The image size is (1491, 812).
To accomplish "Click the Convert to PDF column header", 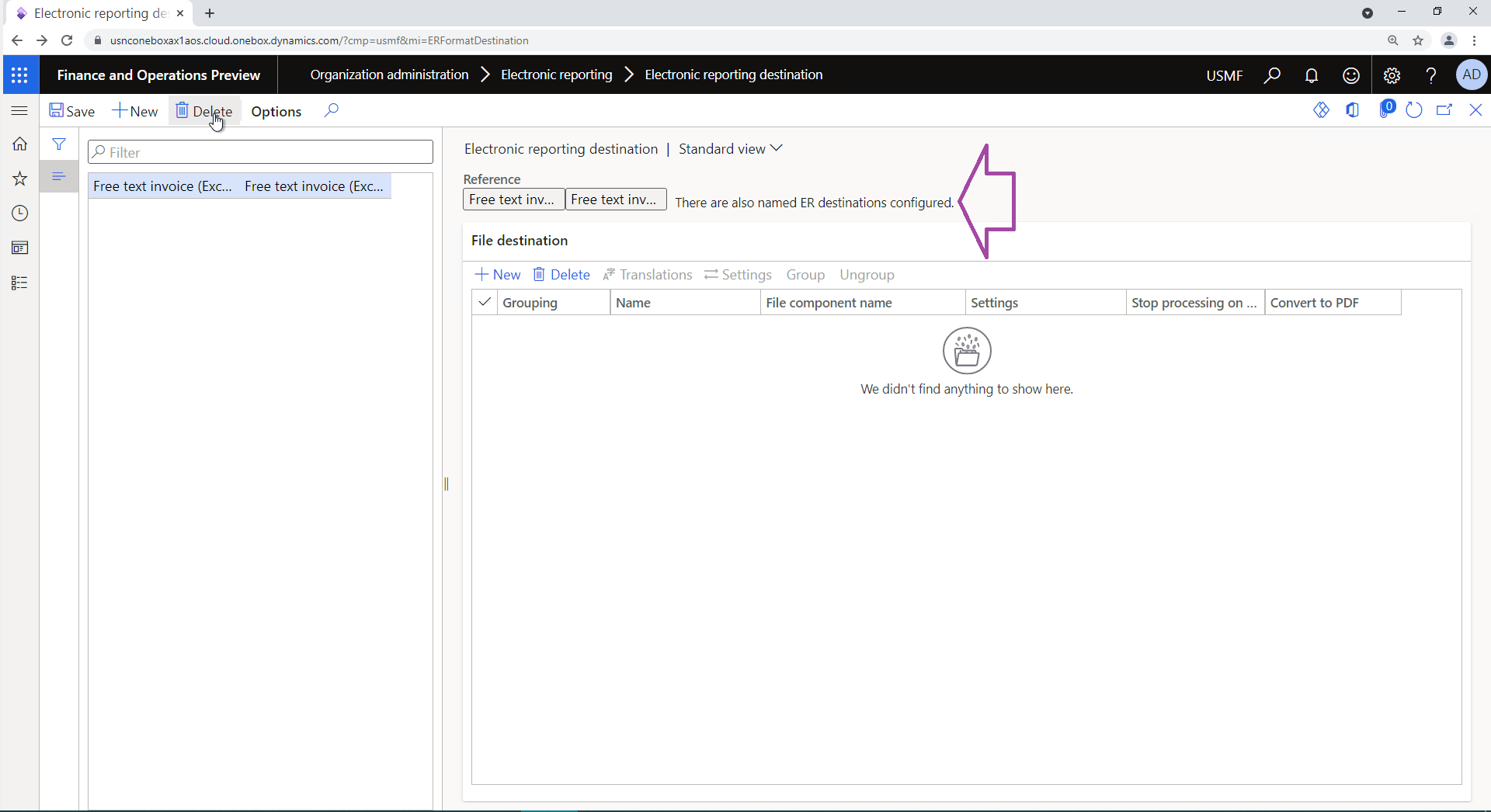I will click(x=1333, y=303).
